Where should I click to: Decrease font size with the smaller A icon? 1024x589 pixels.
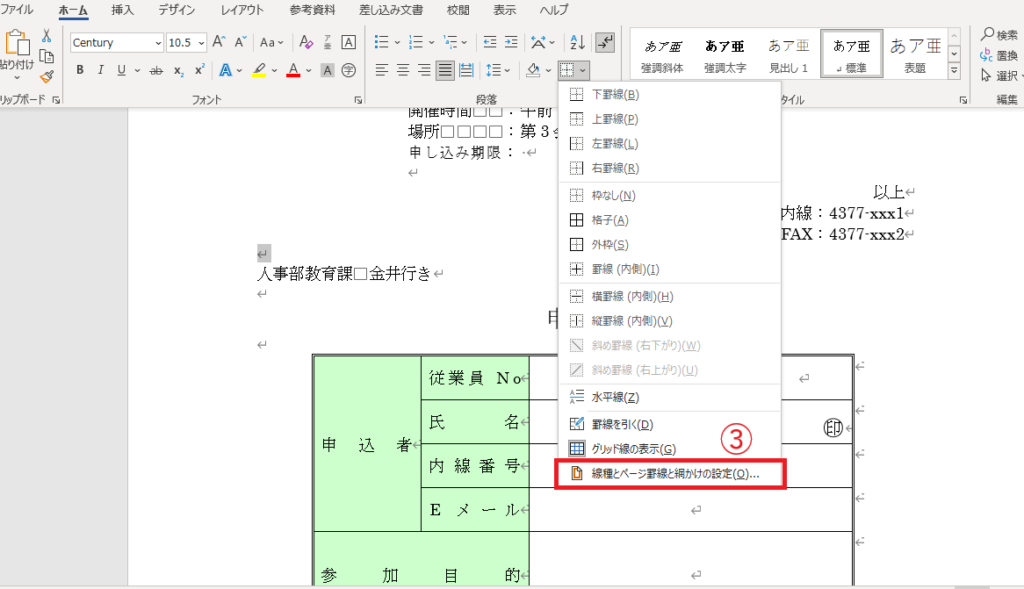pyautogui.click(x=240, y=42)
